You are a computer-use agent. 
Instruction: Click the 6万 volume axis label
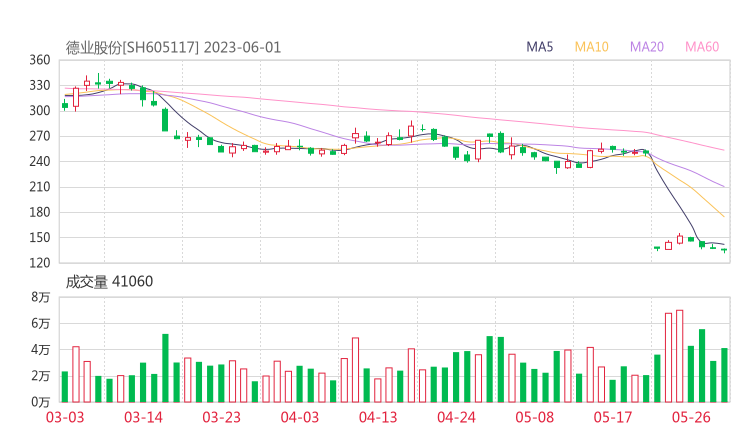click(x=41, y=323)
